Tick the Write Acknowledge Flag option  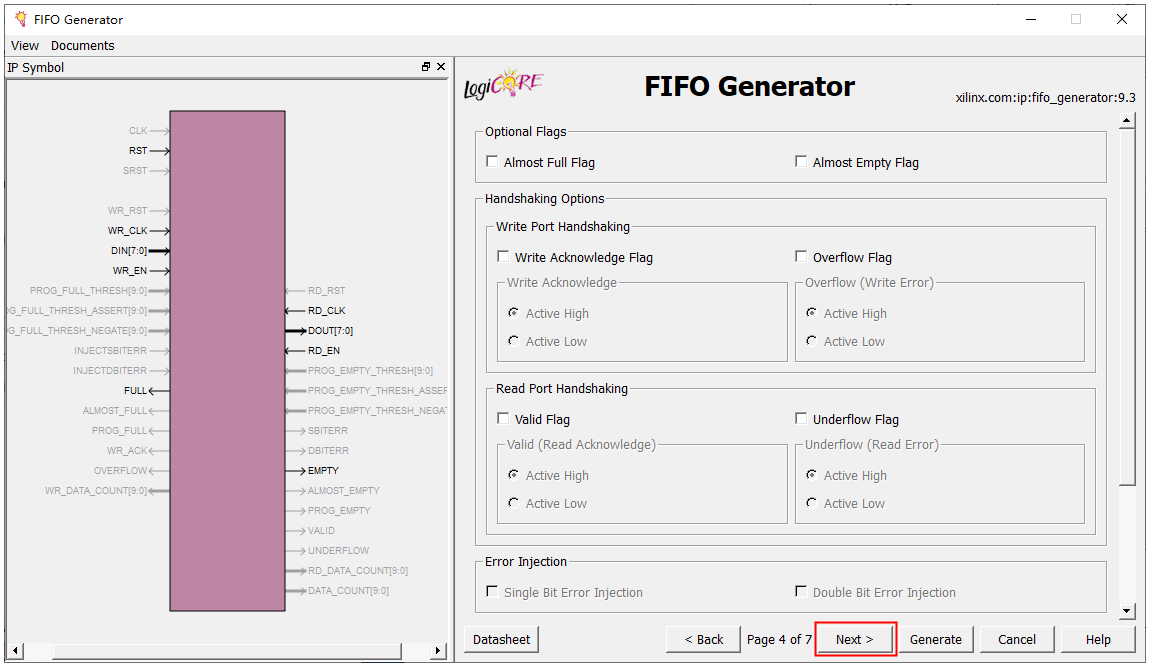coord(503,257)
